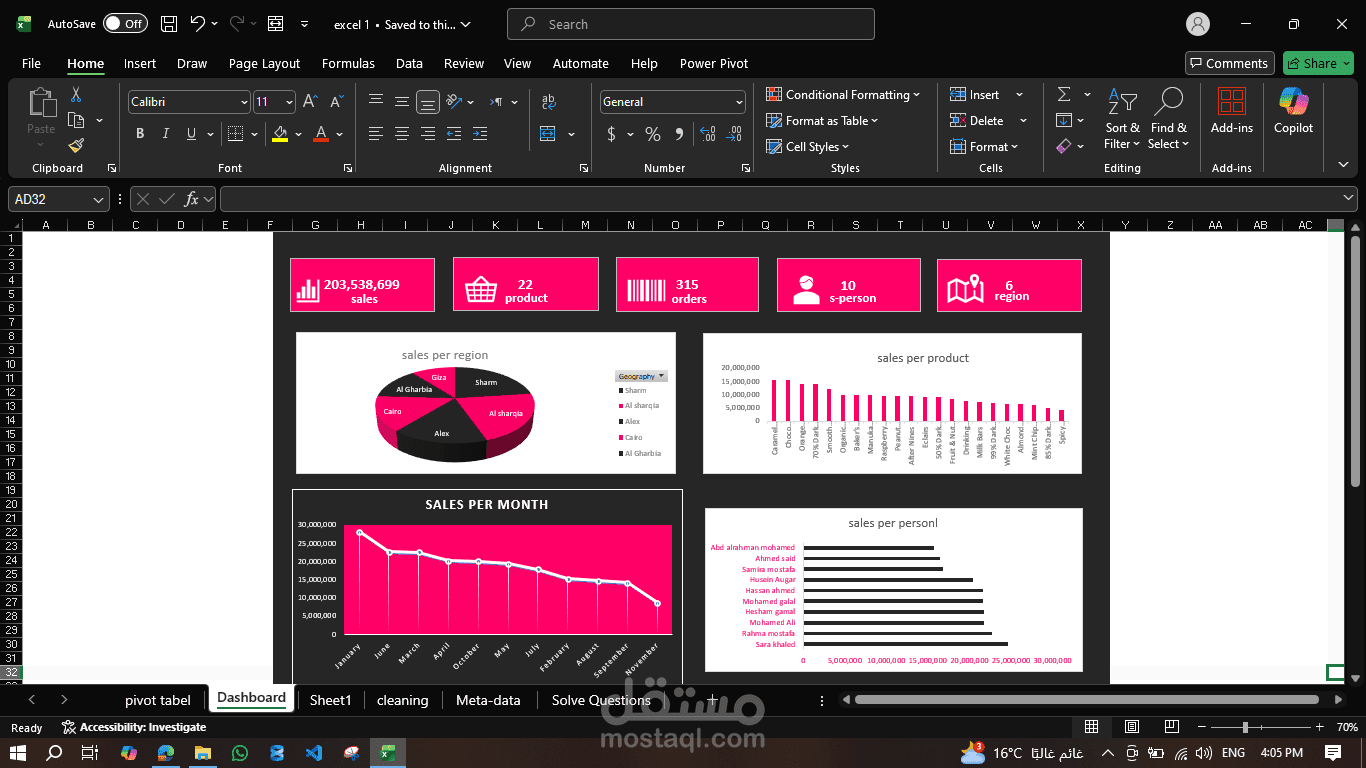Open the General number format dropdown
1366x768 pixels.
pyautogui.click(x=739, y=102)
